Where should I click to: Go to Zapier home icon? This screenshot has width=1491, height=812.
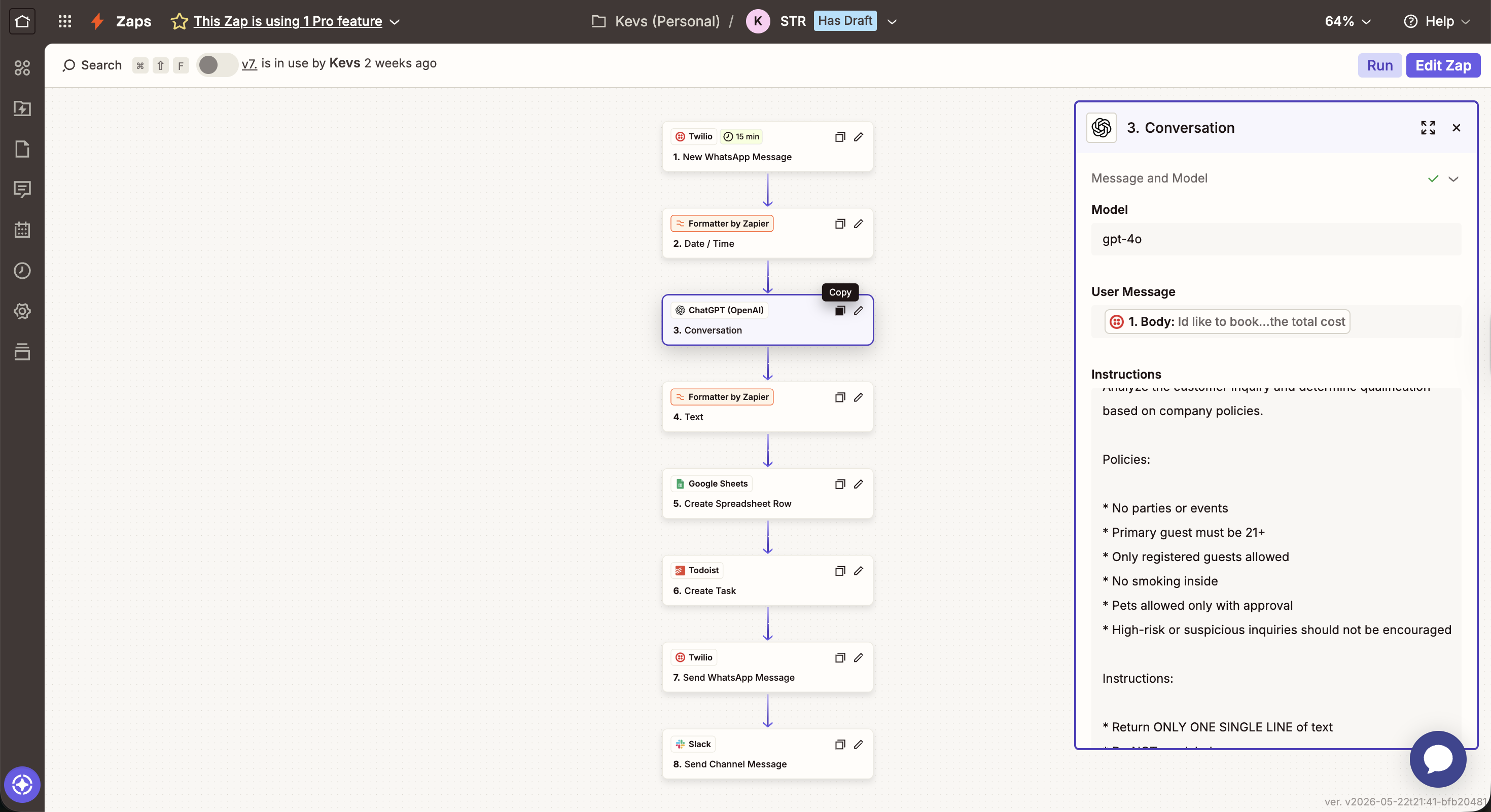click(22, 21)
